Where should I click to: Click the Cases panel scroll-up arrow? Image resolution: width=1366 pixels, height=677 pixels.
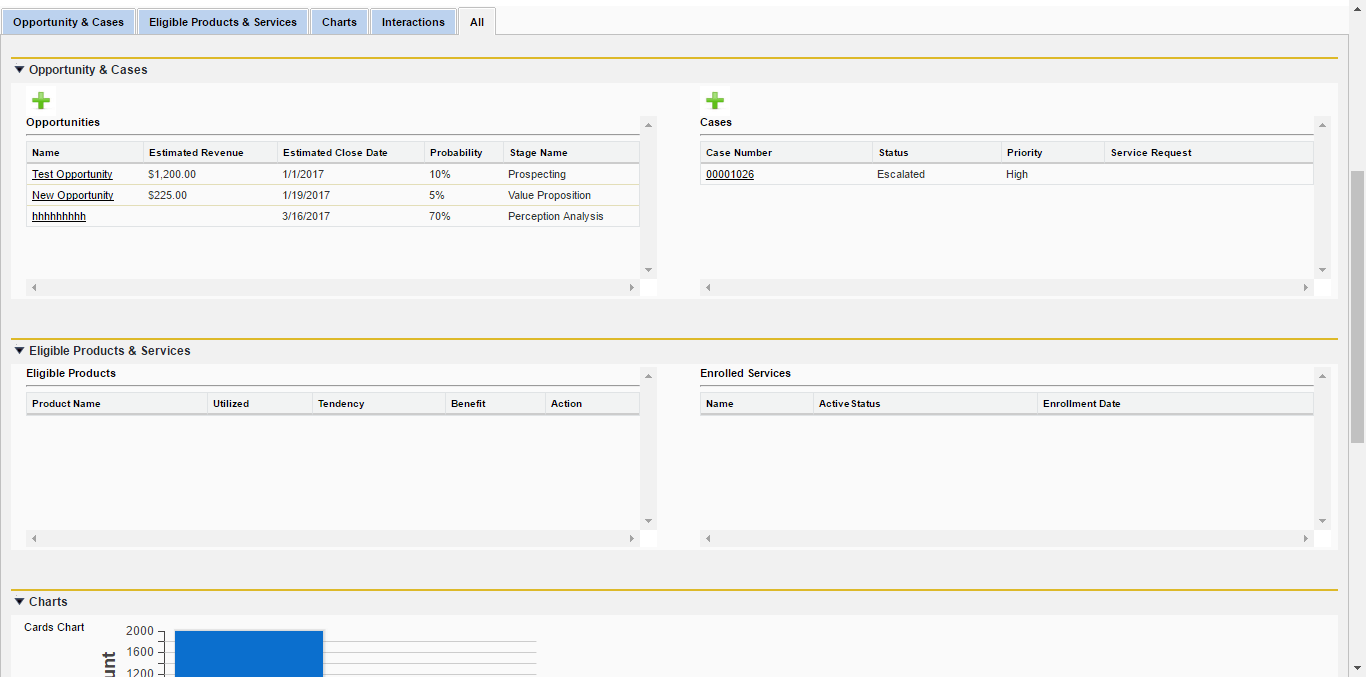click(x=1323, y=125)
